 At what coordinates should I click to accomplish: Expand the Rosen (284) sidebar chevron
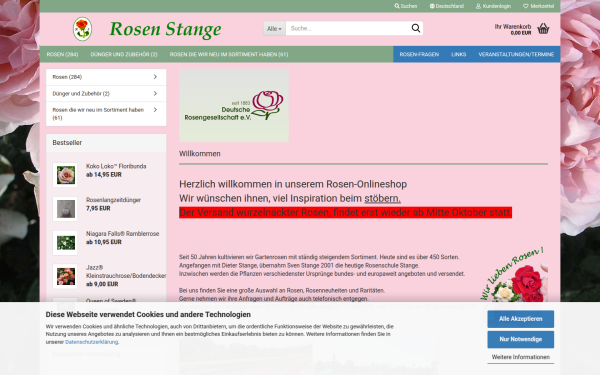coord(155,77)
